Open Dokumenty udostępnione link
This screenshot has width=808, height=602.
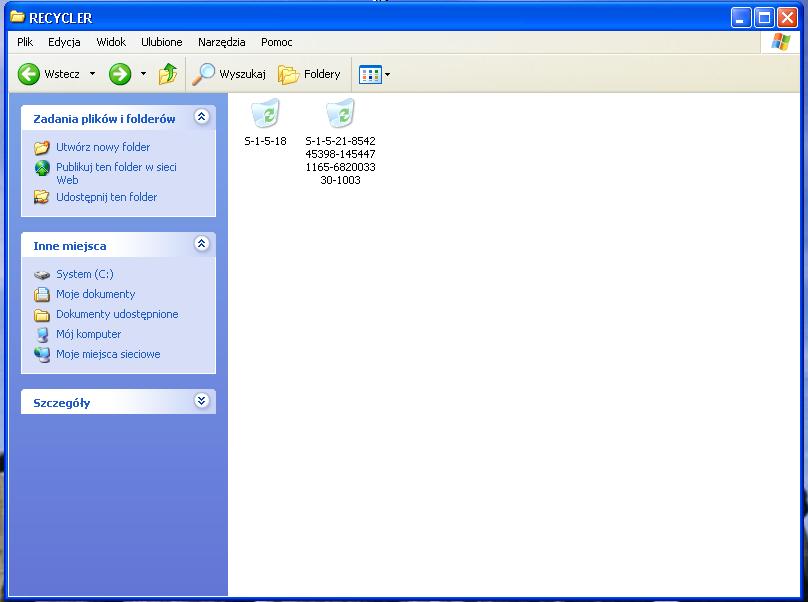click(x=117, y=314)
